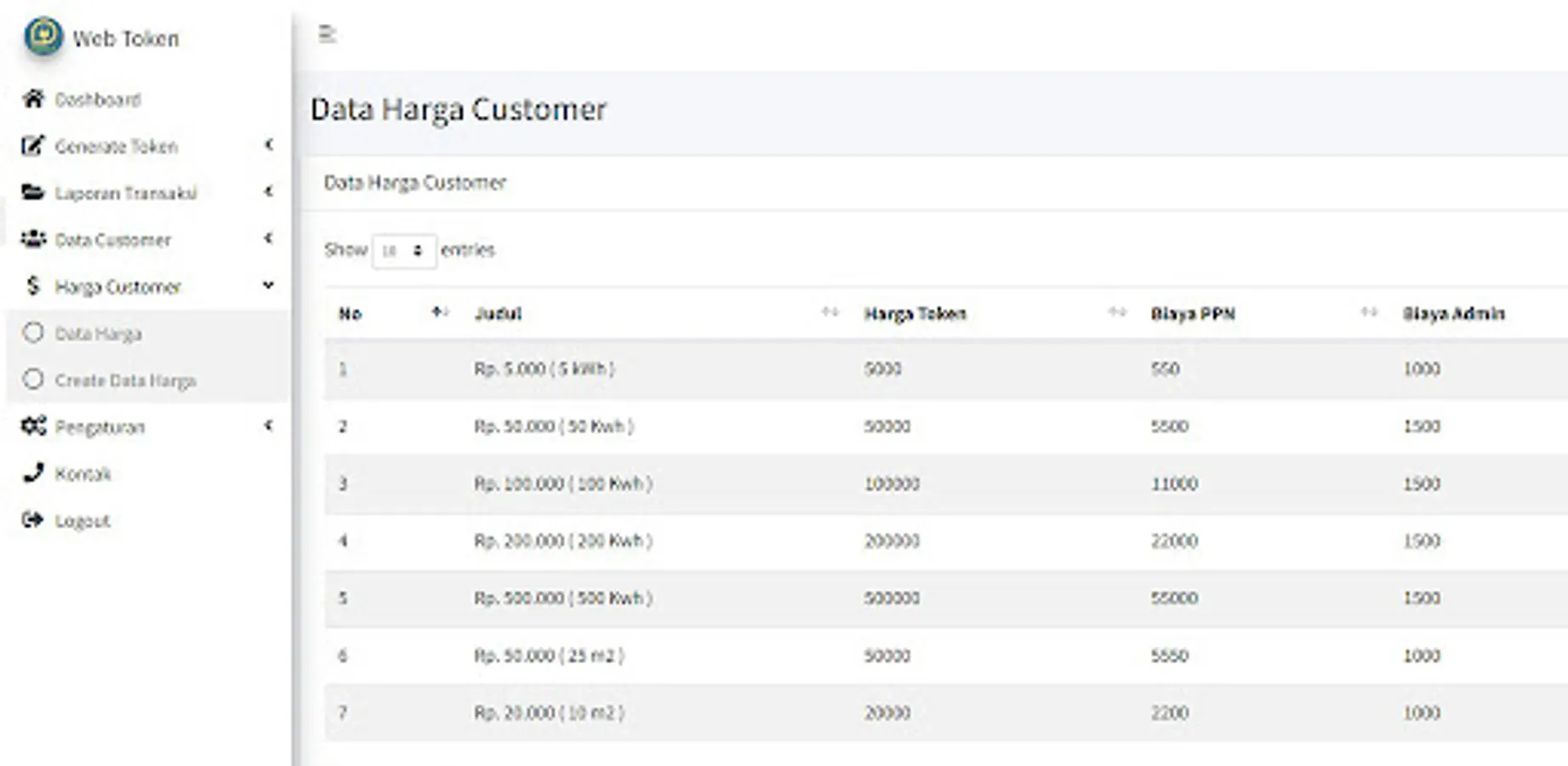Screen dimensions: 1568x766
Task: Sort table by Harga Token column
Action: coord(915,314)
